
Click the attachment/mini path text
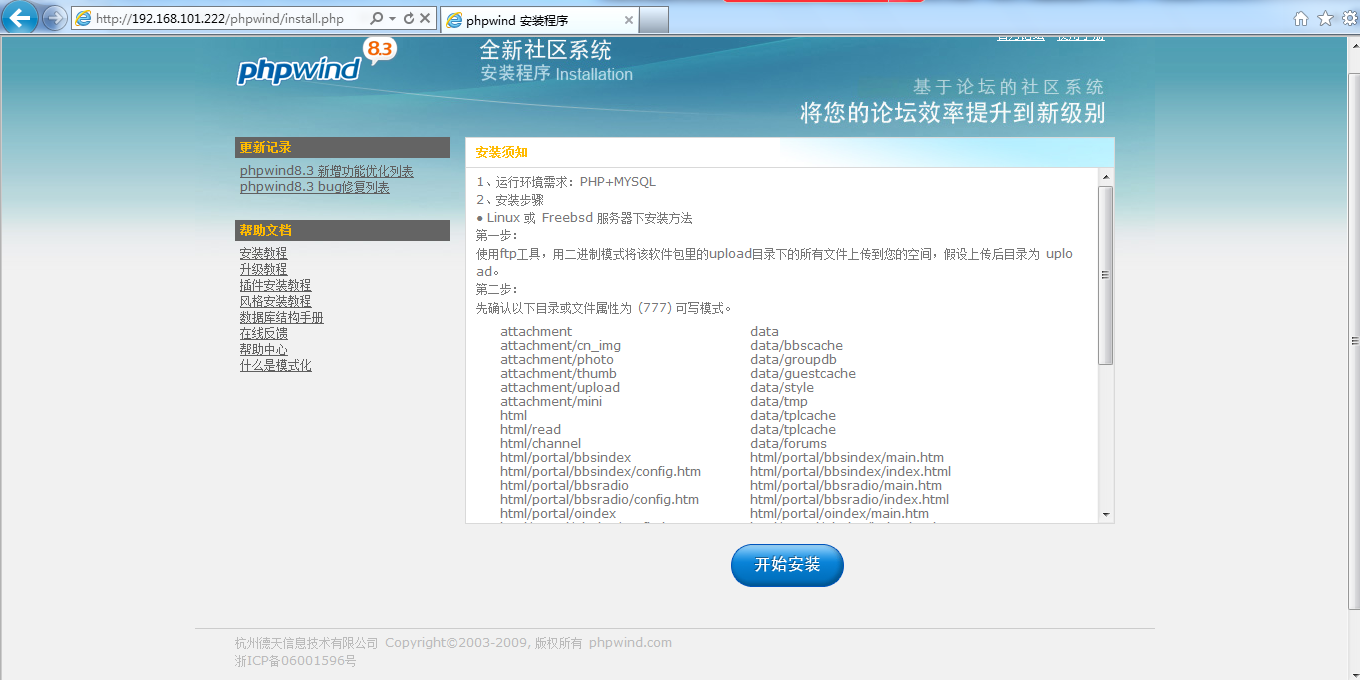551,402
